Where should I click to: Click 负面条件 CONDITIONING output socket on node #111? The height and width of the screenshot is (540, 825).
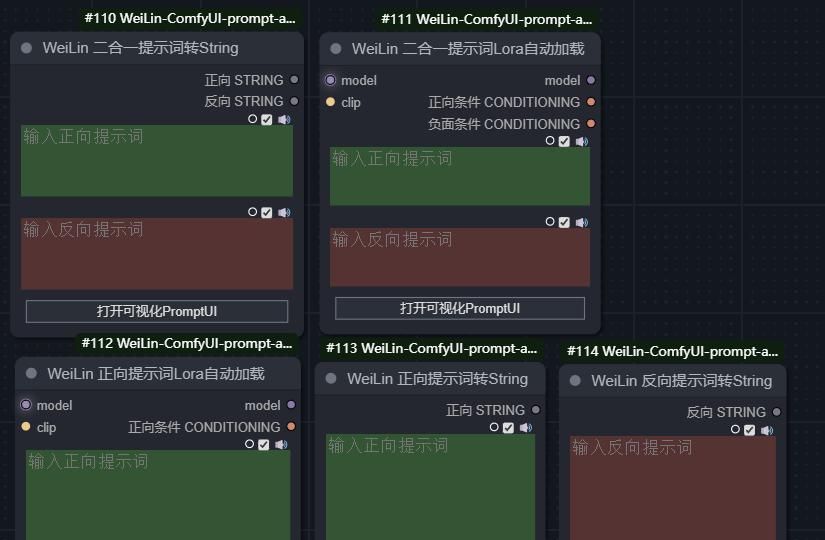591,124
